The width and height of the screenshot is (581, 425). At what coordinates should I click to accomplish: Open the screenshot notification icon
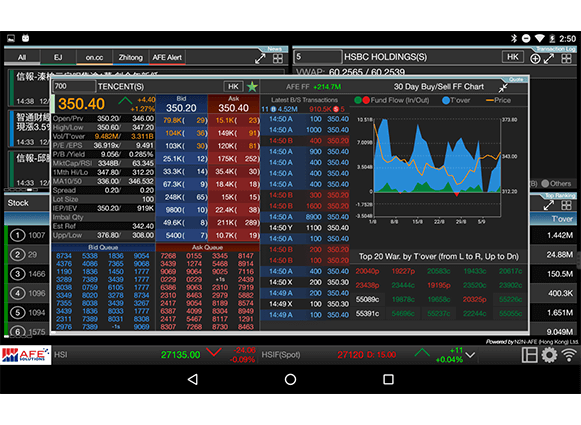[11, 38]
